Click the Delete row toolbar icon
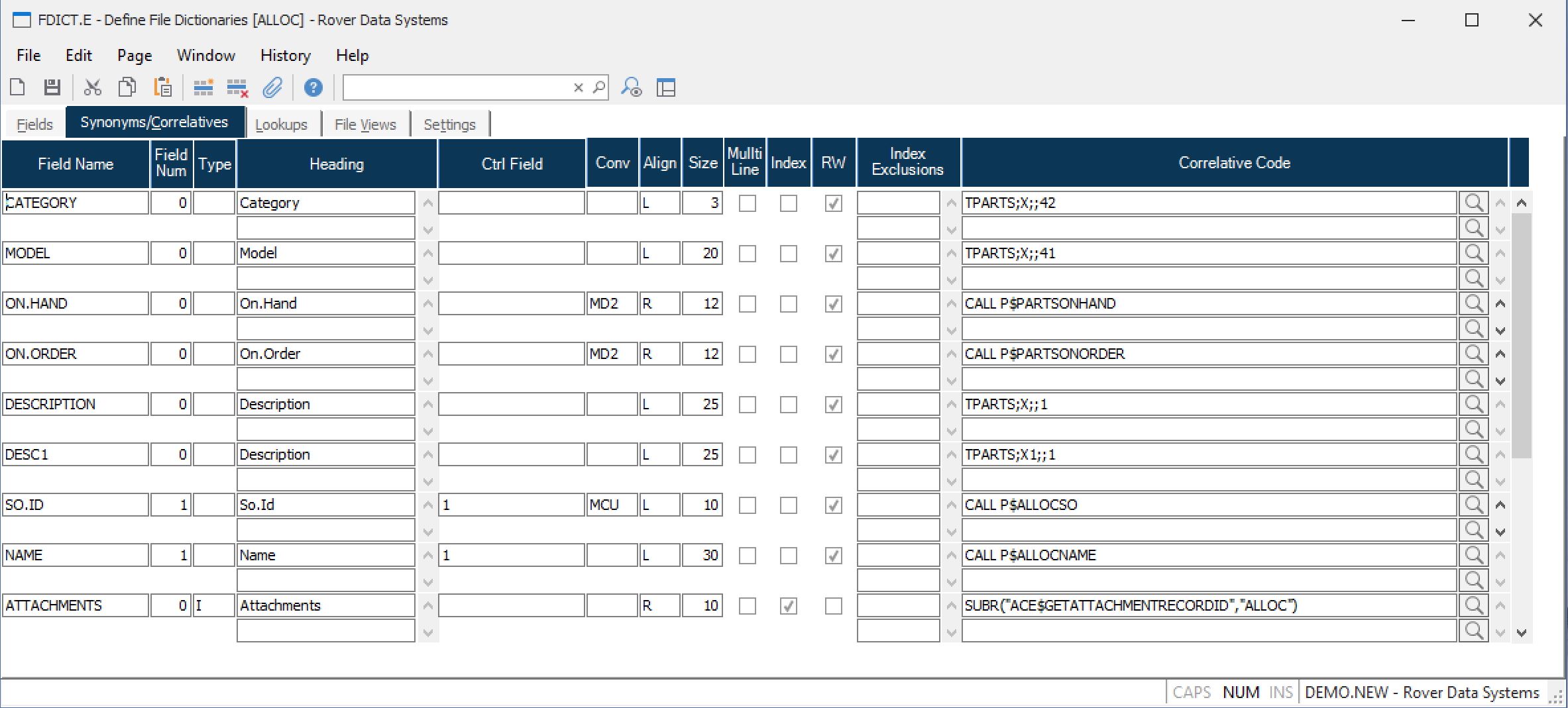Viewport: 1568px width, 708px height. pos(237,87)
